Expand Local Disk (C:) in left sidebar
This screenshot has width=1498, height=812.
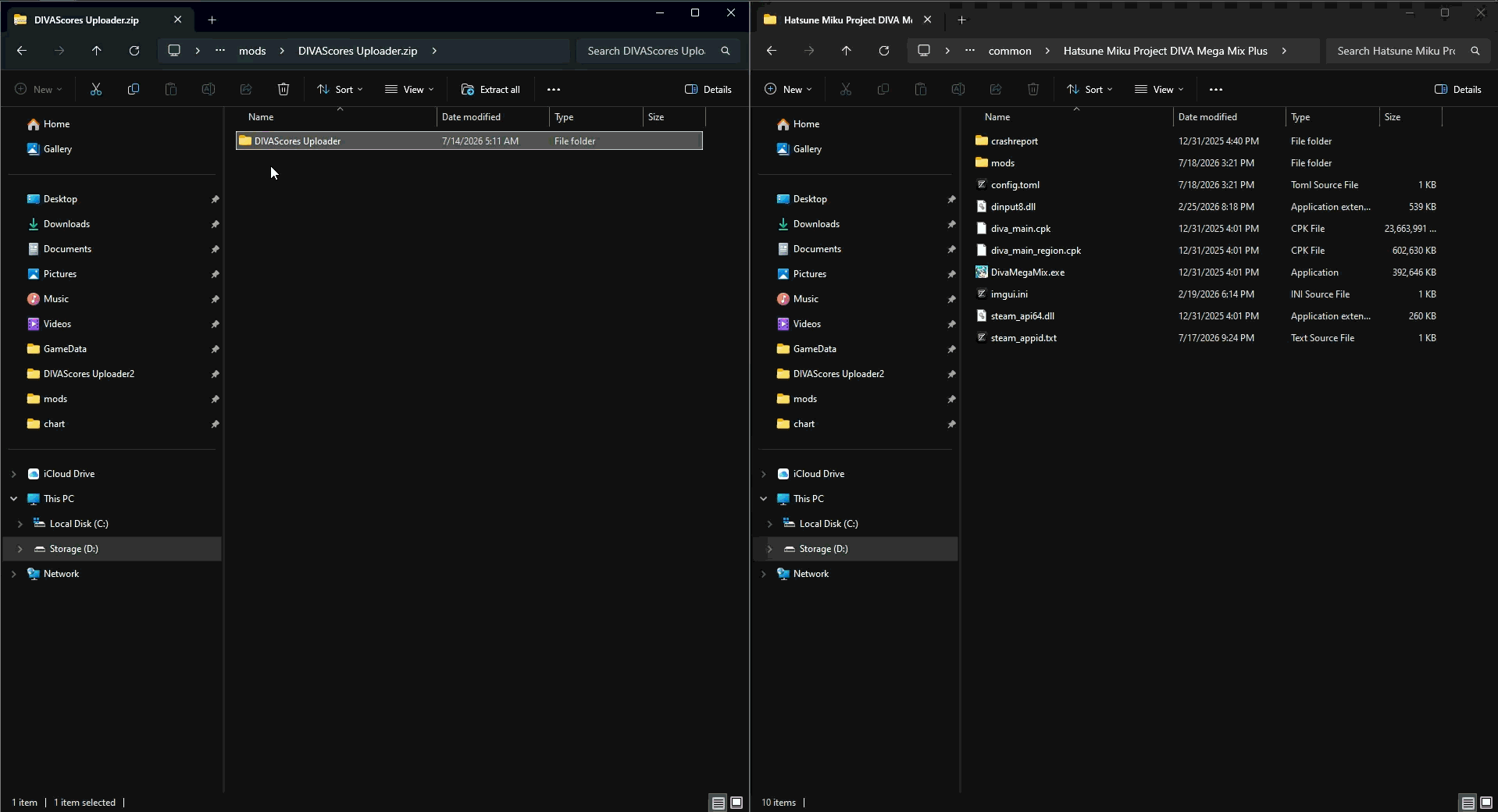[20, 524]
